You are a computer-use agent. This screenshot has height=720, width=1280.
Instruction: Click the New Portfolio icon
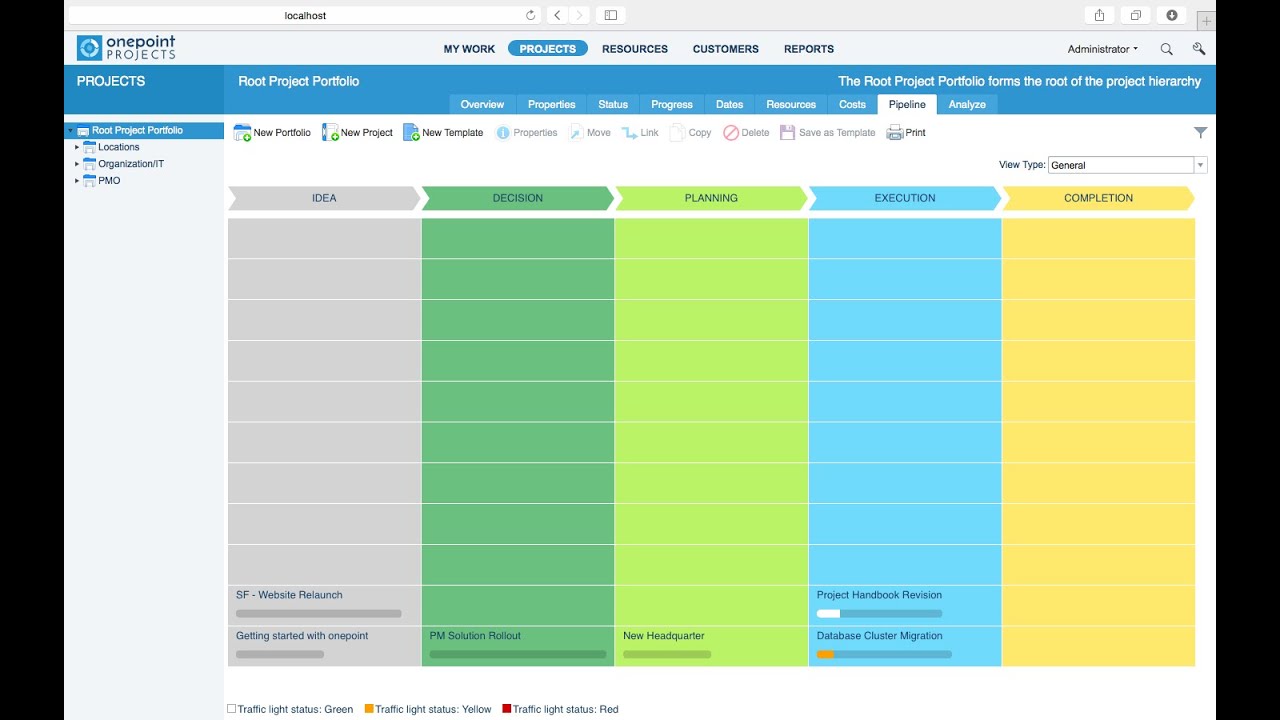(x=242, y=133)
